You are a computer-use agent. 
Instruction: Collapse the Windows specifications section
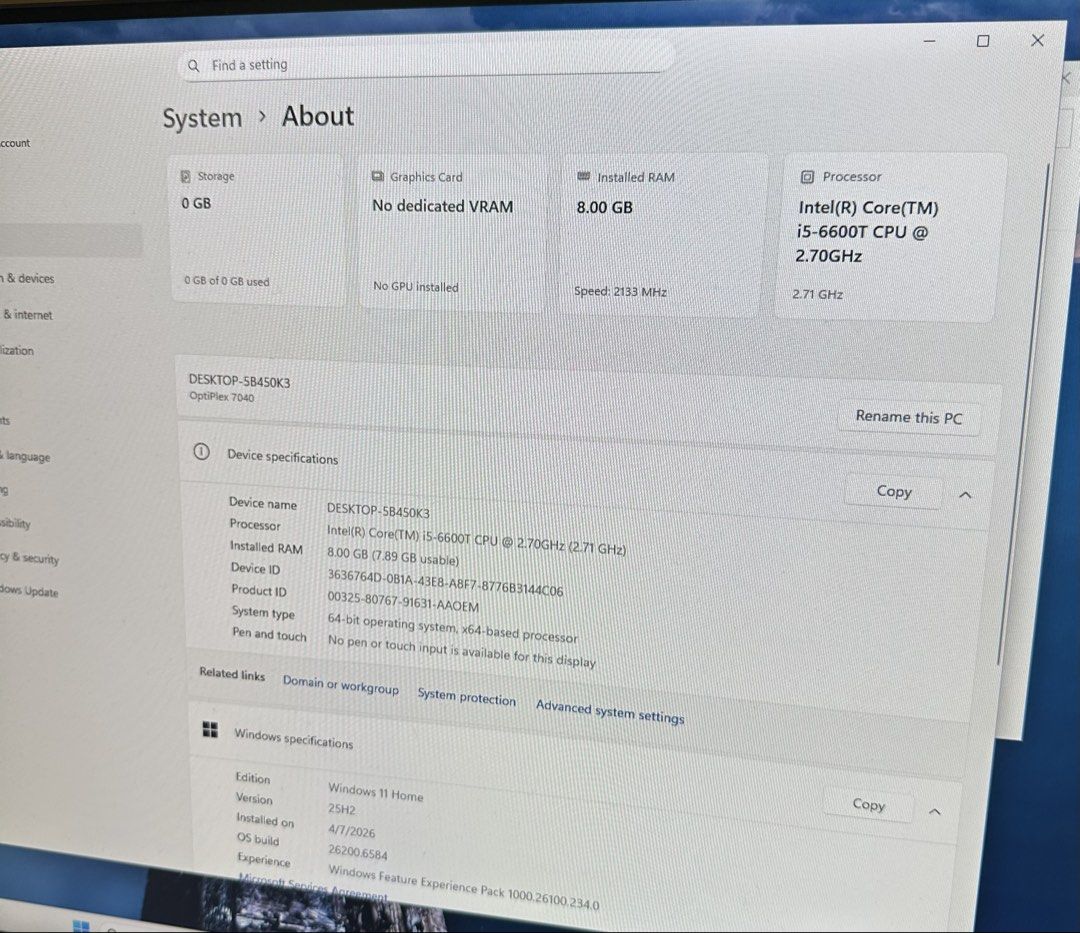coord(935,812)
